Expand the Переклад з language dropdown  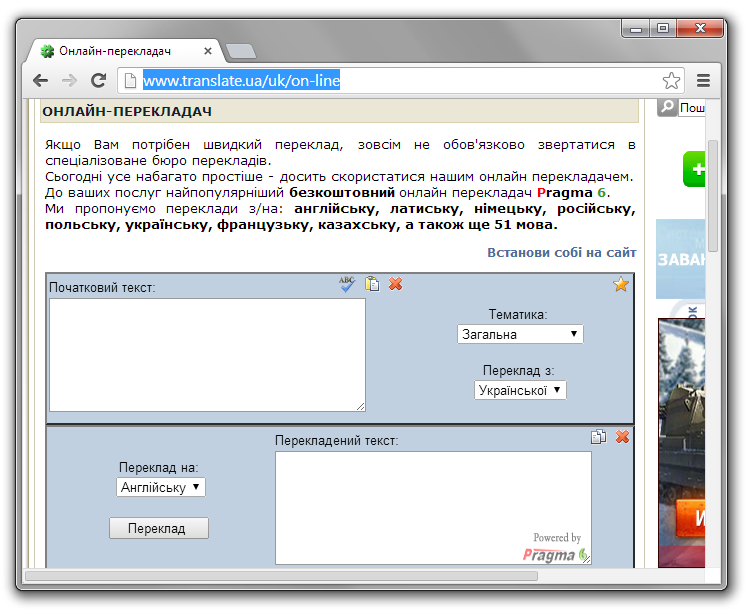point(520,390)
